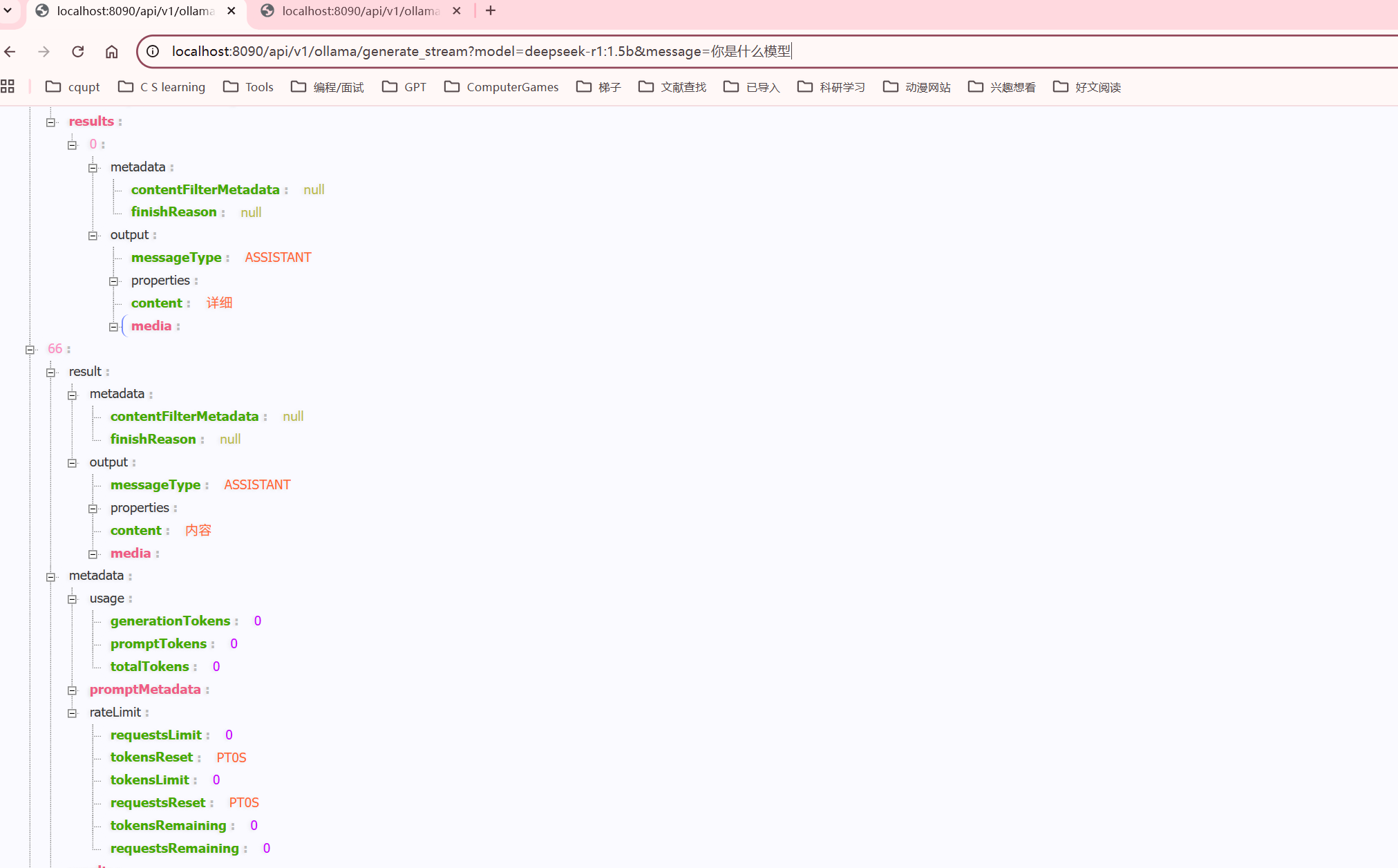
Task: Open the ComputerGames bookmark folder
Action: 502,87
